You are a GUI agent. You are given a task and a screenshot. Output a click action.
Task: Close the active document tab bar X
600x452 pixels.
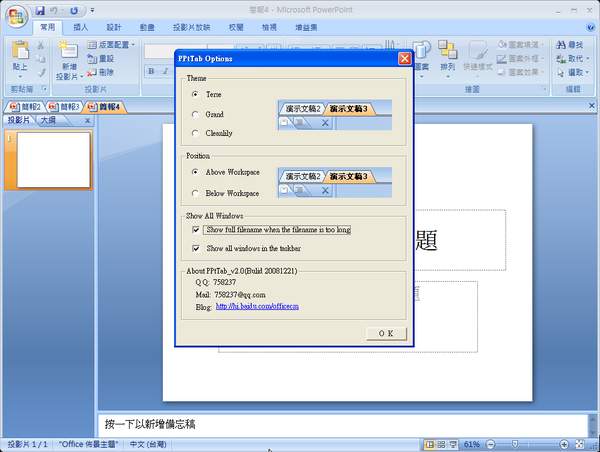tap(592, 105)
